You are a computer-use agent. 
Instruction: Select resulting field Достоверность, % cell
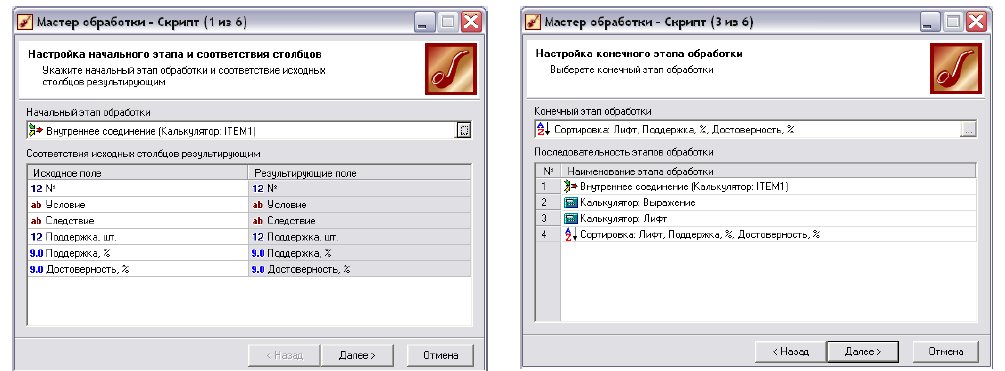tap(360, 270)
